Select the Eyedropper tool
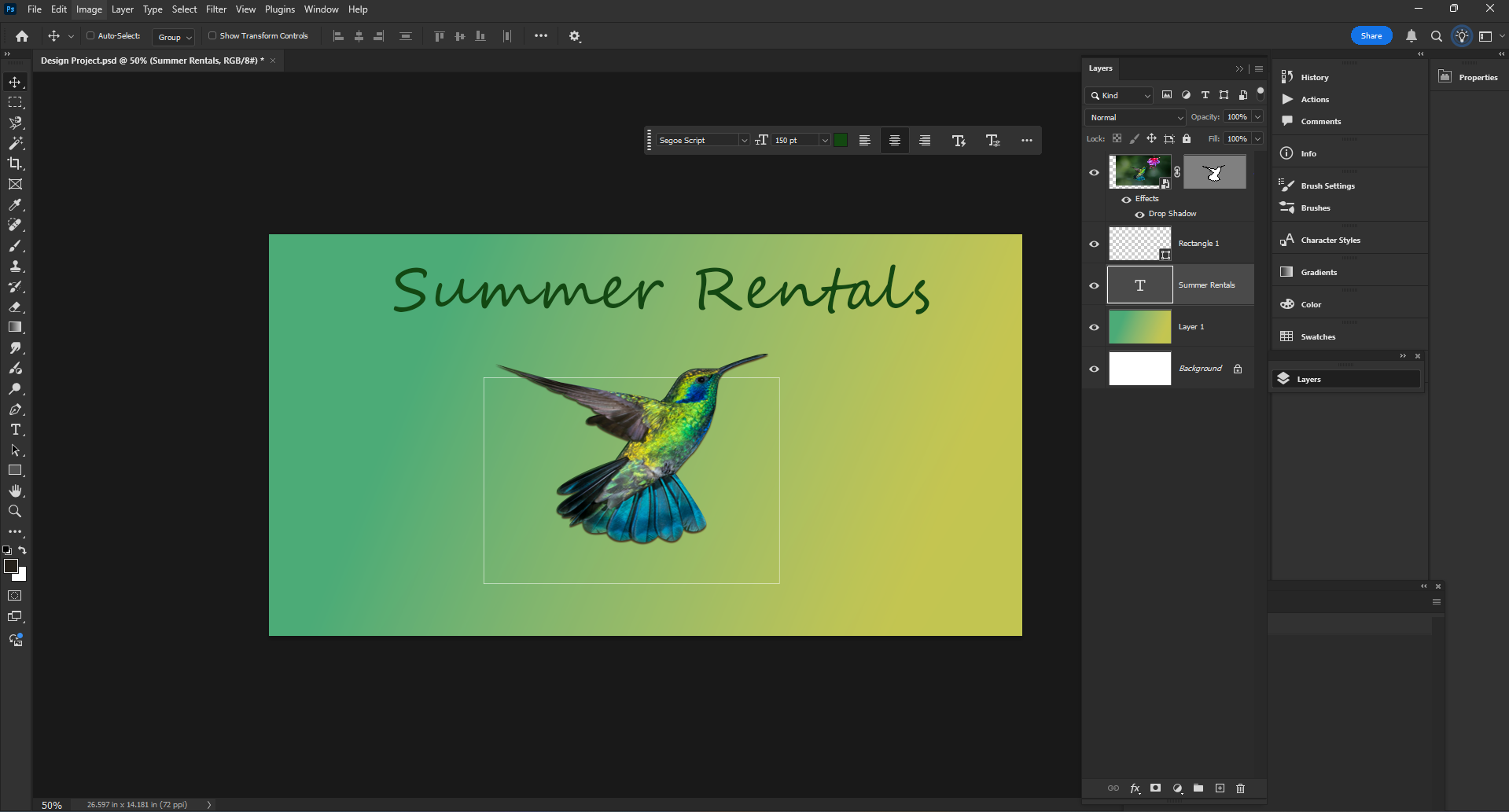 pos(15,205)
